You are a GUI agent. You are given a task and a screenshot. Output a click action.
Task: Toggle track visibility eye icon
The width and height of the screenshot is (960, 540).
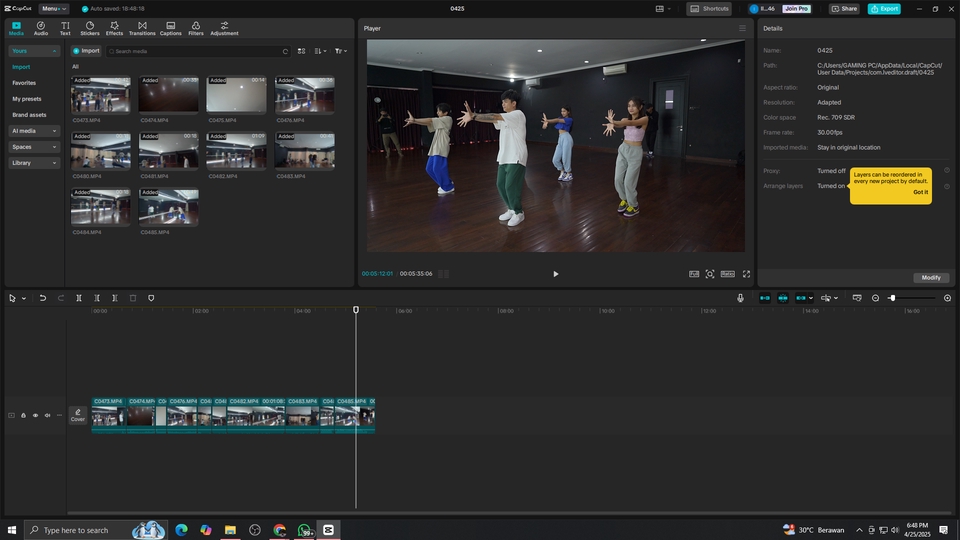coord(35,415)
